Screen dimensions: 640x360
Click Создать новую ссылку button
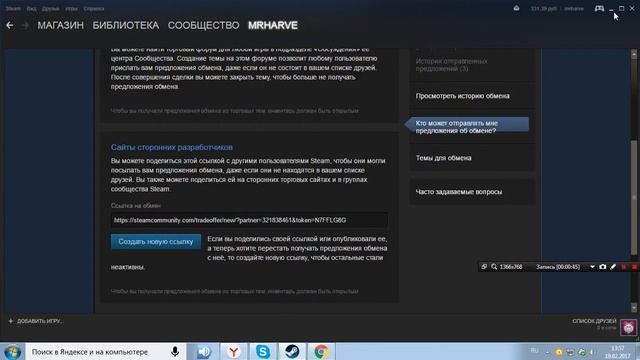156,242
